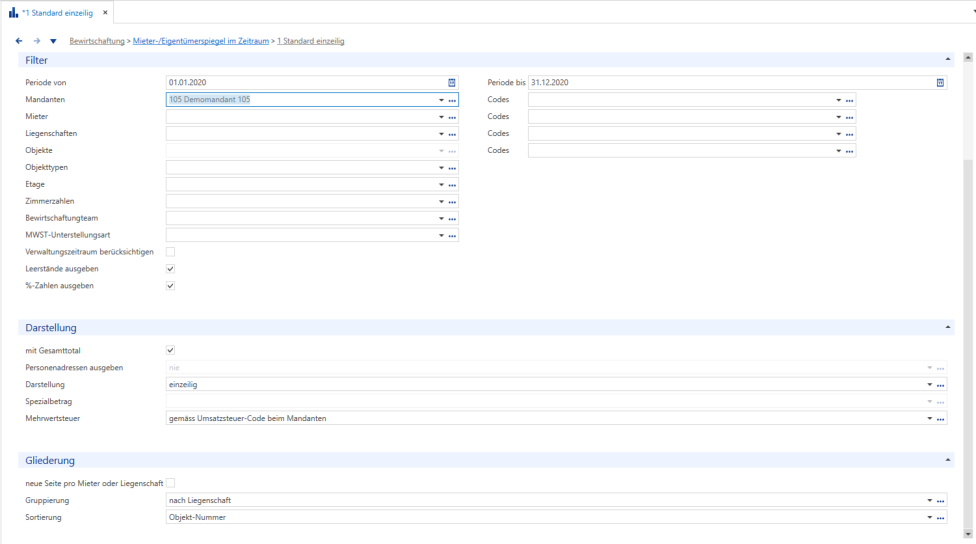Open the Sortierung dropdown arrow
976x544 pixels.
pos(930,517)
